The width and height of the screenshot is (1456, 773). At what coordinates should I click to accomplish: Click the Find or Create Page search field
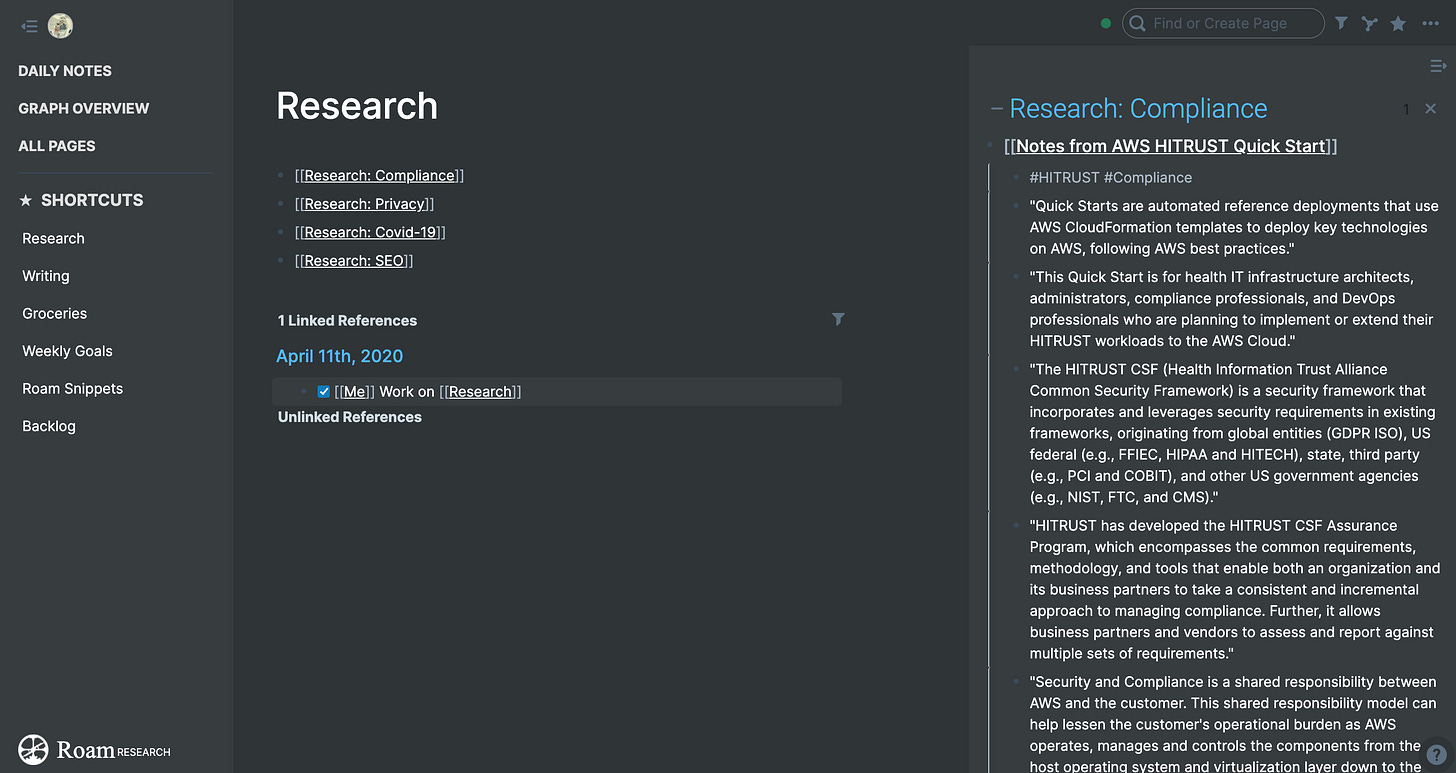click(x=1230, y=23)
